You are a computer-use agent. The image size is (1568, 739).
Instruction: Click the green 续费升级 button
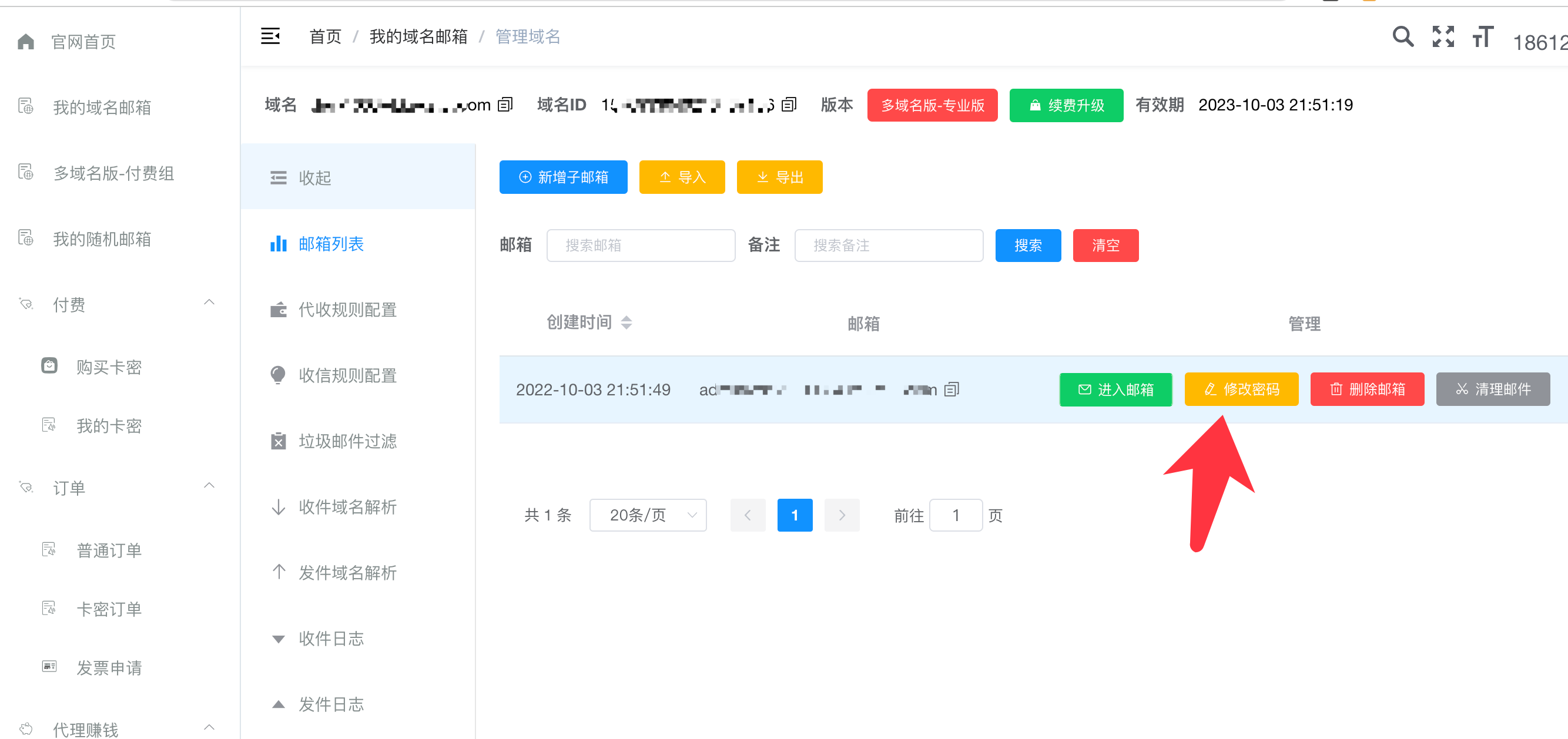[1066, 105]
